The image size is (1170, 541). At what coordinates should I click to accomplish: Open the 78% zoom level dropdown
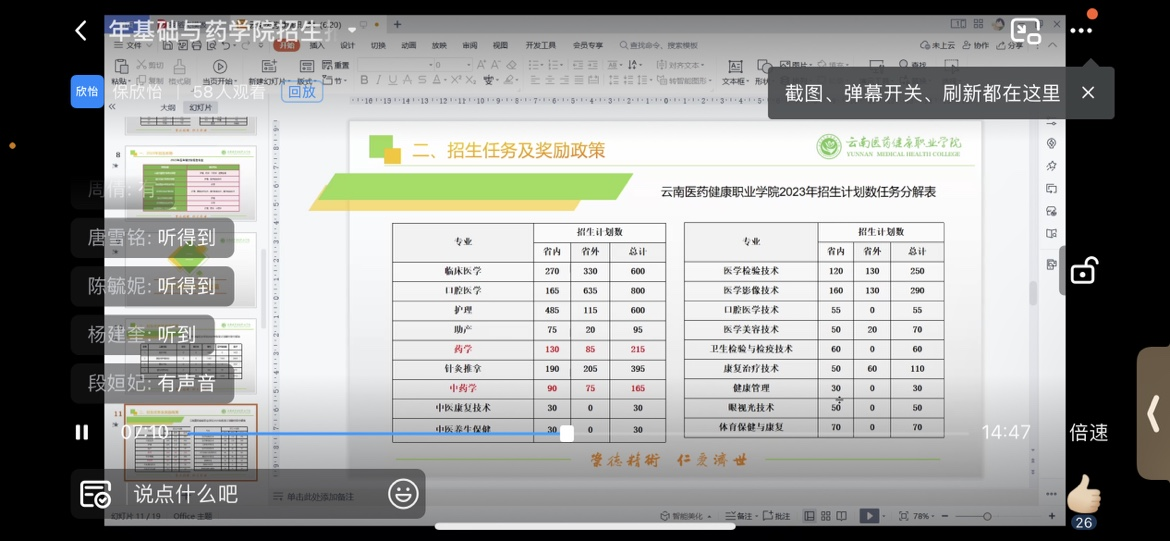pyautogui.click(x=923, y=516)
